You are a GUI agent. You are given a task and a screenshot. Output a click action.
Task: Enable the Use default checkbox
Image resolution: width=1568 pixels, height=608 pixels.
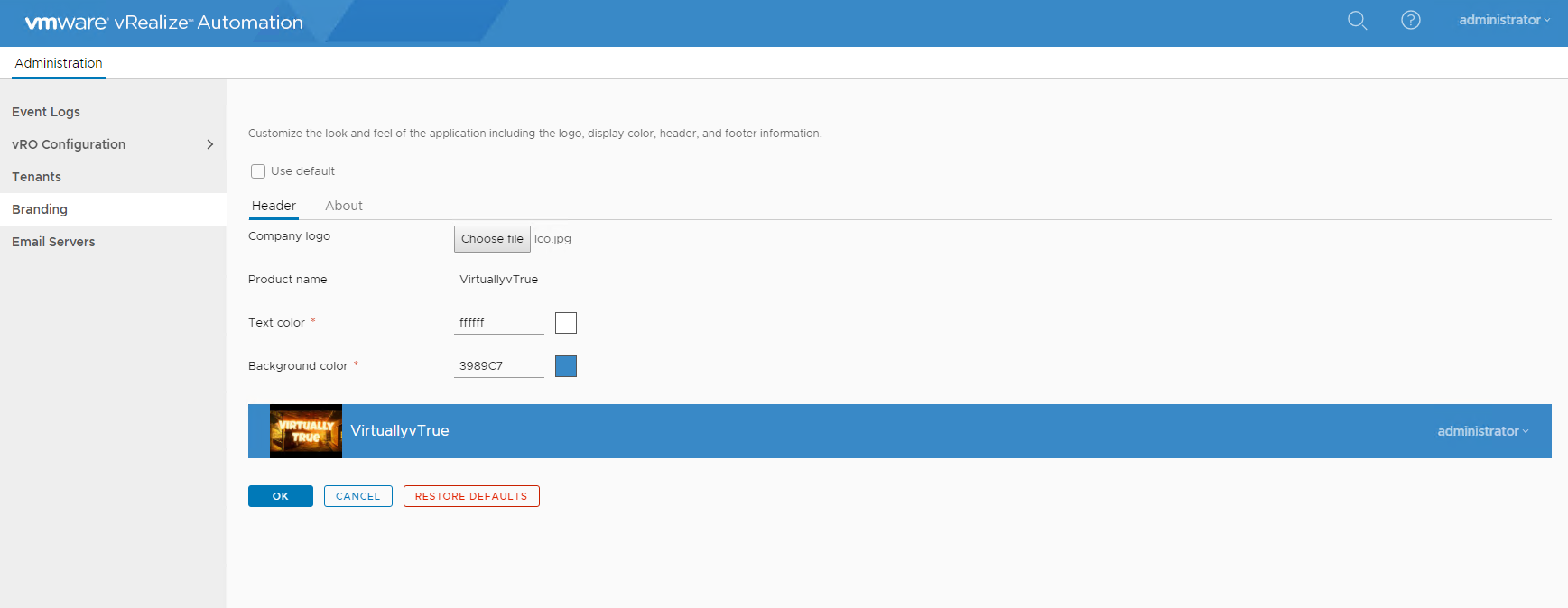click(258, 171)
